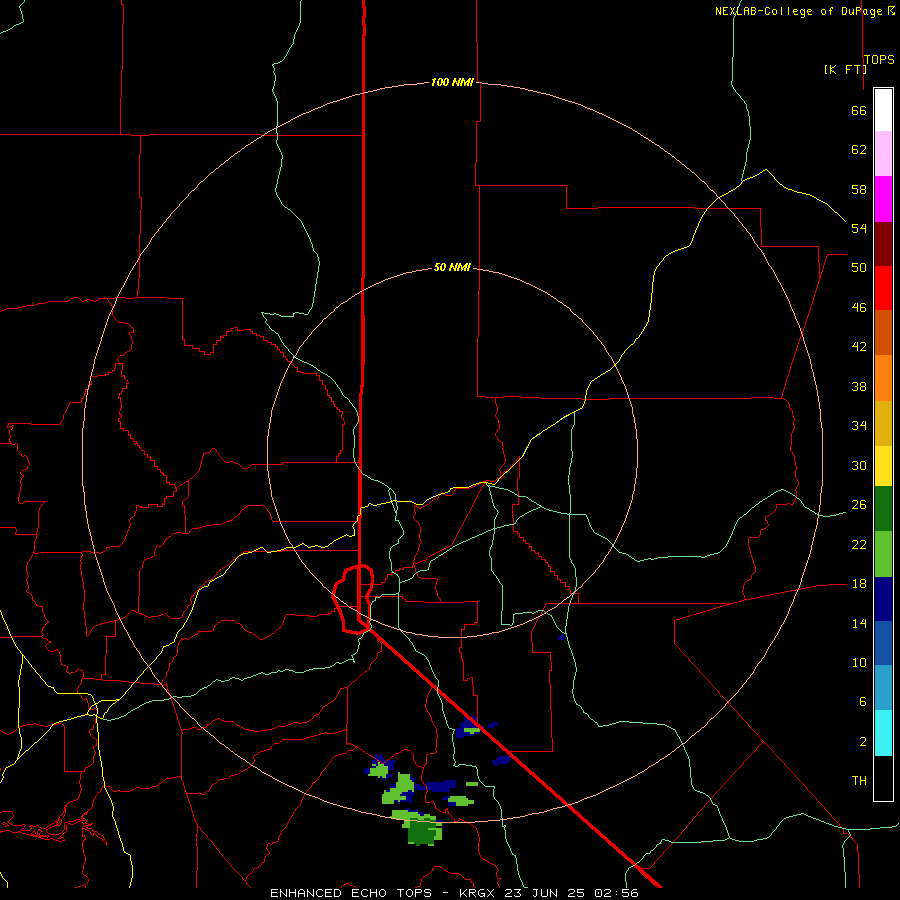Screen dimensions: 900x900
Task: Click the bright red 46-50 kft legend swatch
Action: click(883, 288)
